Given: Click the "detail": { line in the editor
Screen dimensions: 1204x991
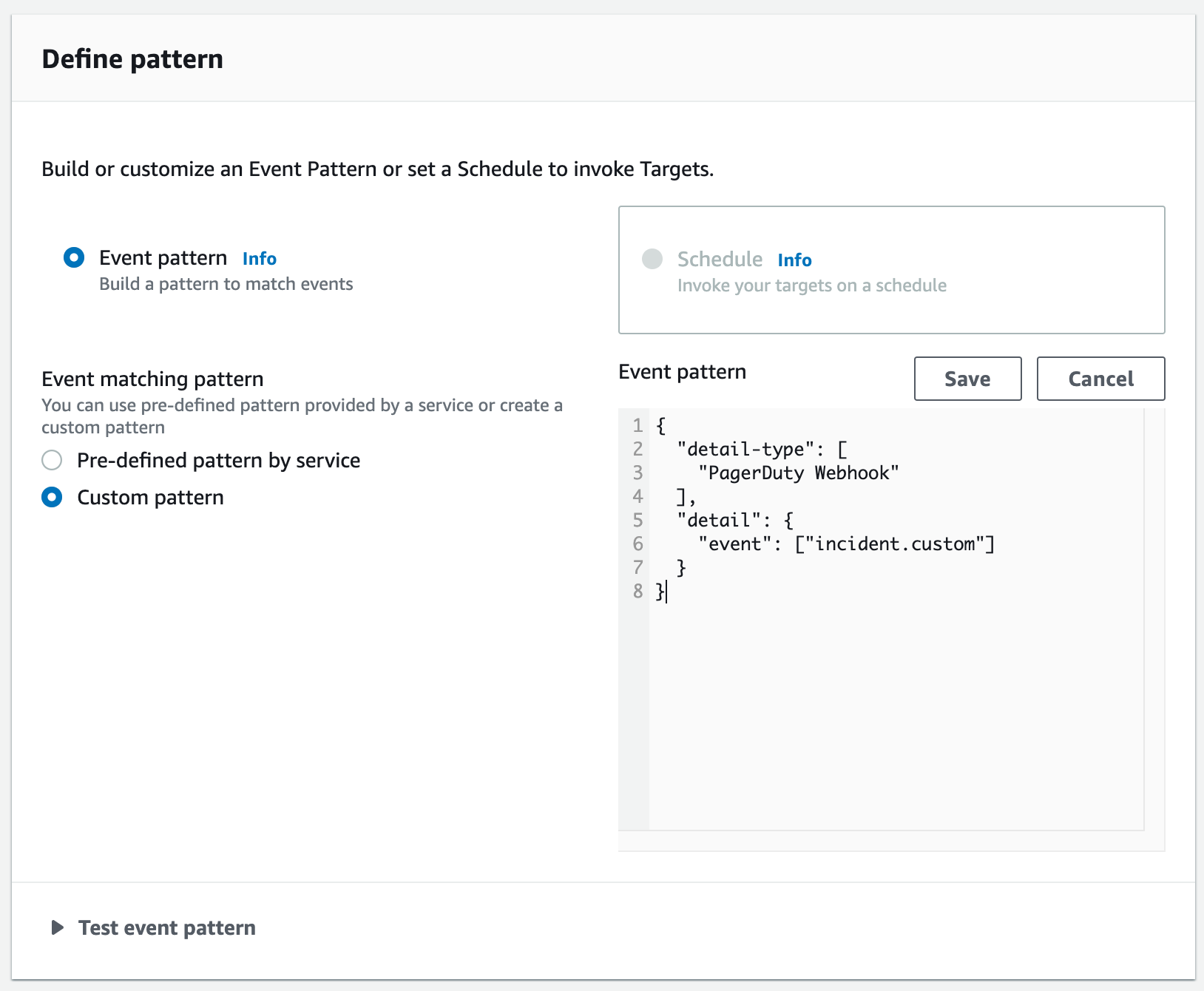Looking at the screenshot, I should (x=735, y=520).
